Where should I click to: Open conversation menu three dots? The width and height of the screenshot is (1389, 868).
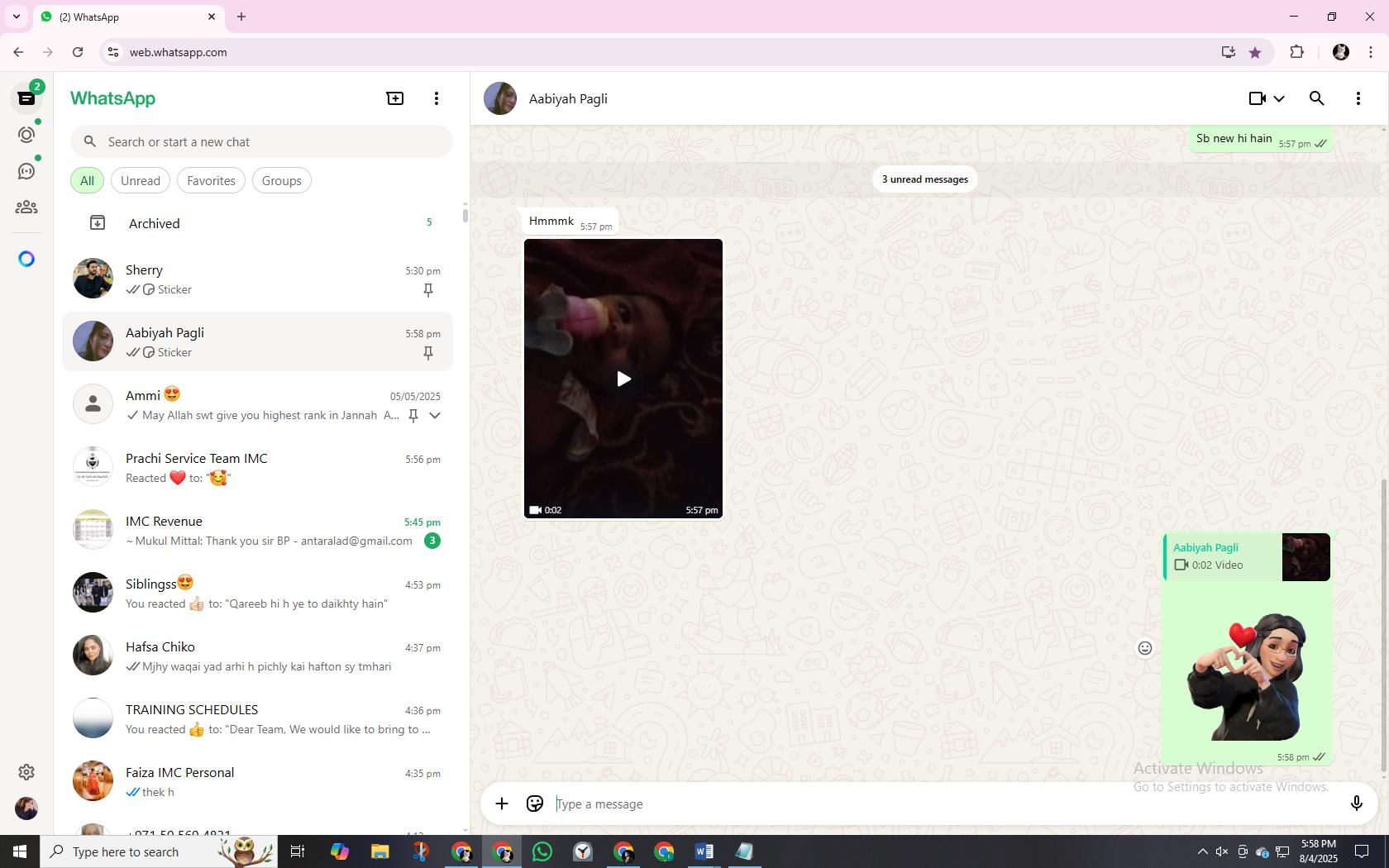[x=1358, y=98]
